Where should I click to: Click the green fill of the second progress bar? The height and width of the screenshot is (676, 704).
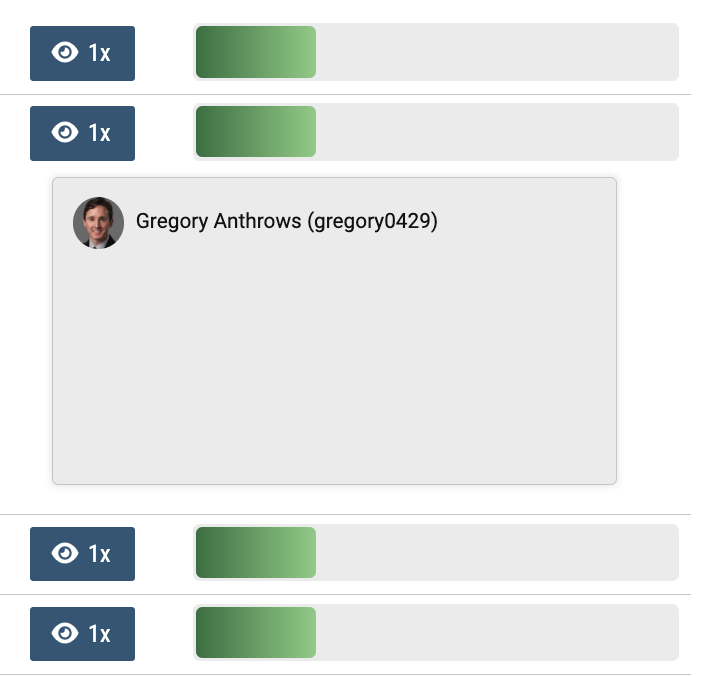256,132
